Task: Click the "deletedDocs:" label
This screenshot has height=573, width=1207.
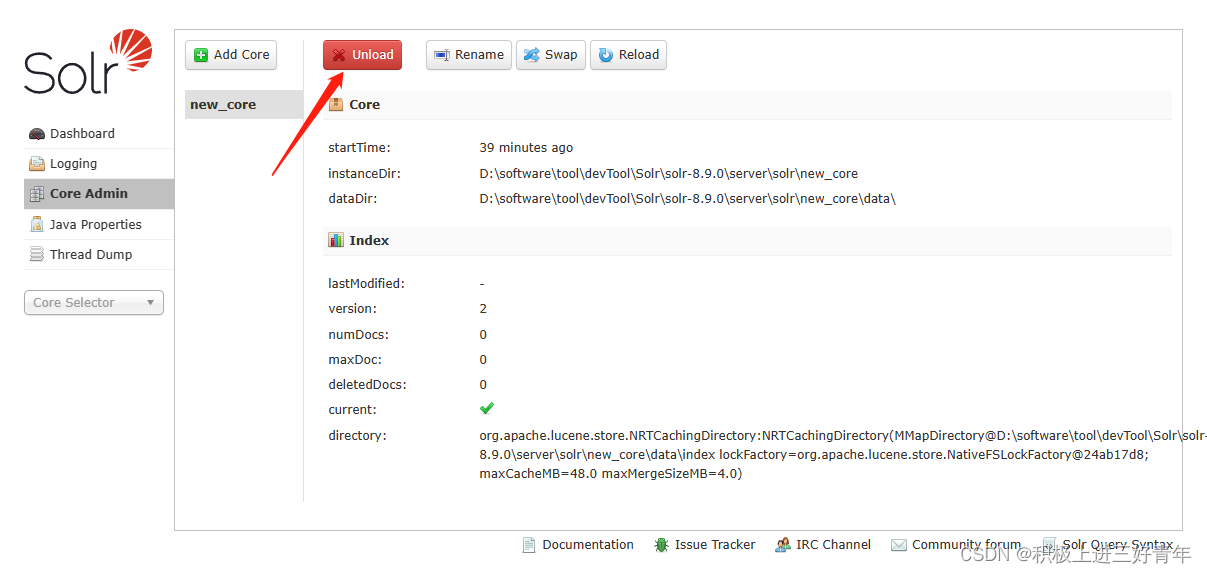Action: point(367,385)
